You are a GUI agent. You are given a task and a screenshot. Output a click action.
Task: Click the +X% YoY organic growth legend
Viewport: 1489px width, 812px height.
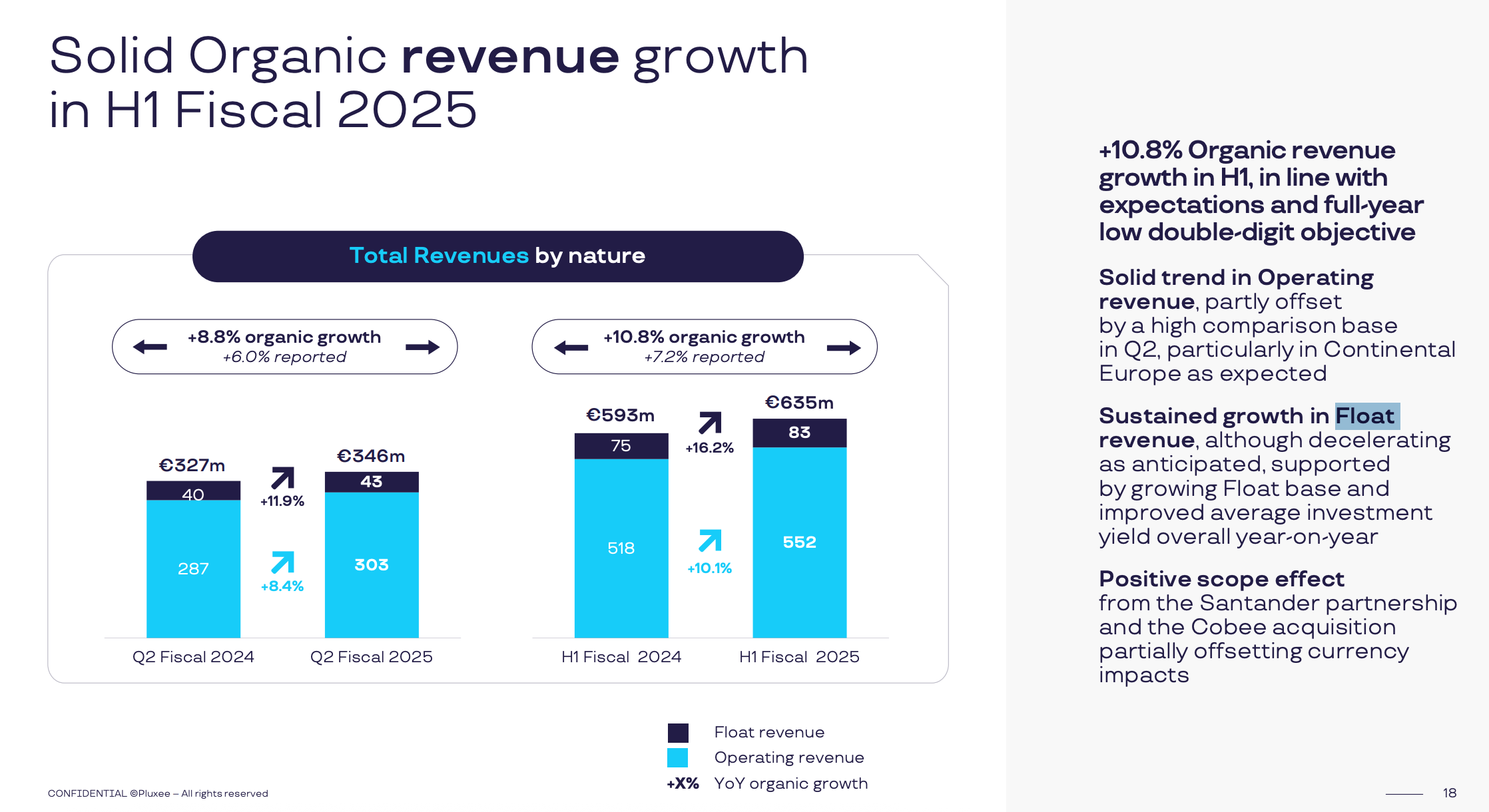tap(767, 783)
